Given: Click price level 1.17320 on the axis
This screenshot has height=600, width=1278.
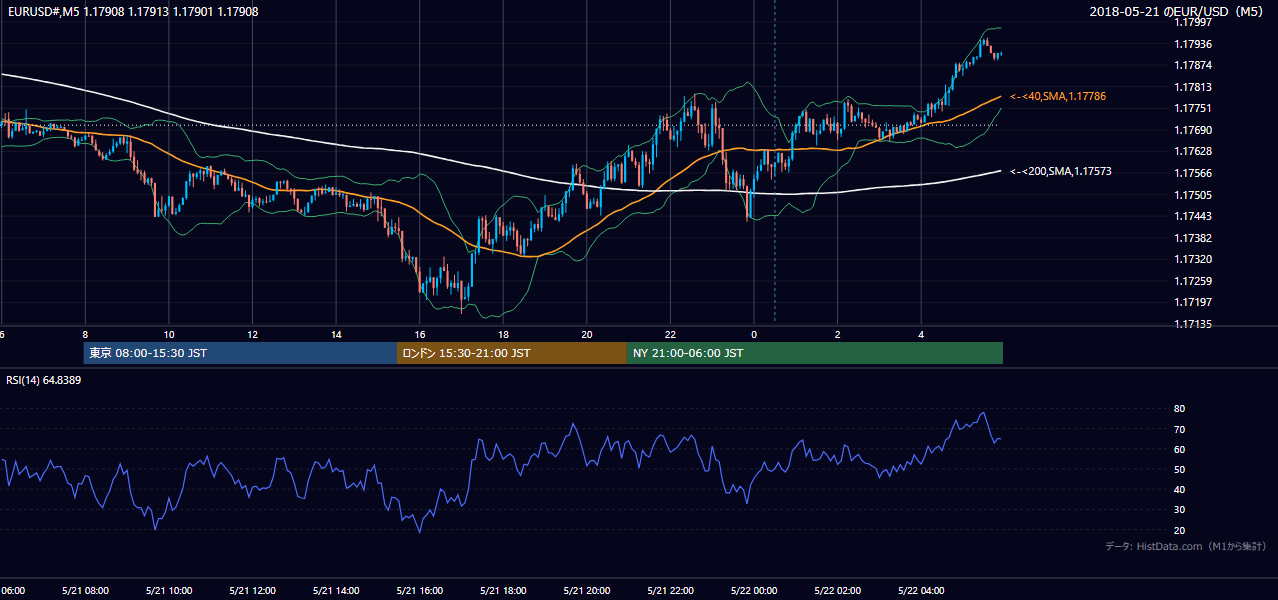Looking at the screenshot, I should coord(1193,259).
